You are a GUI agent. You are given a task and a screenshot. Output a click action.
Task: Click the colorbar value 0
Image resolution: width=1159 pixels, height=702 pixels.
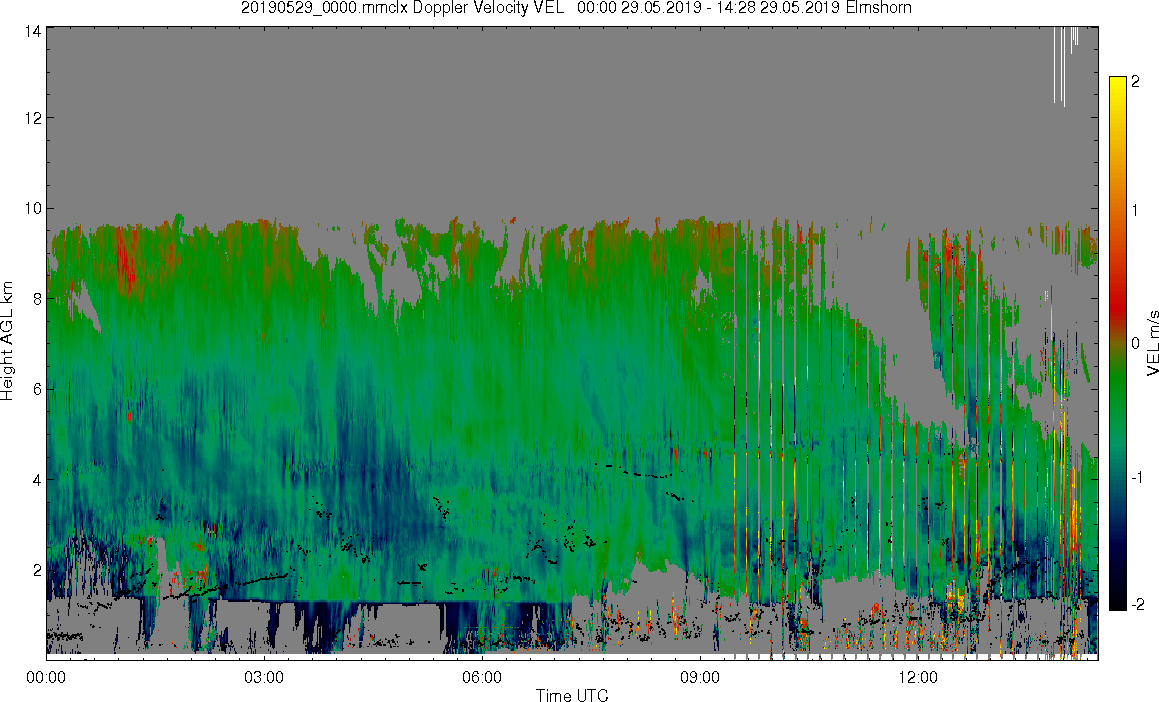point(1135,344)
